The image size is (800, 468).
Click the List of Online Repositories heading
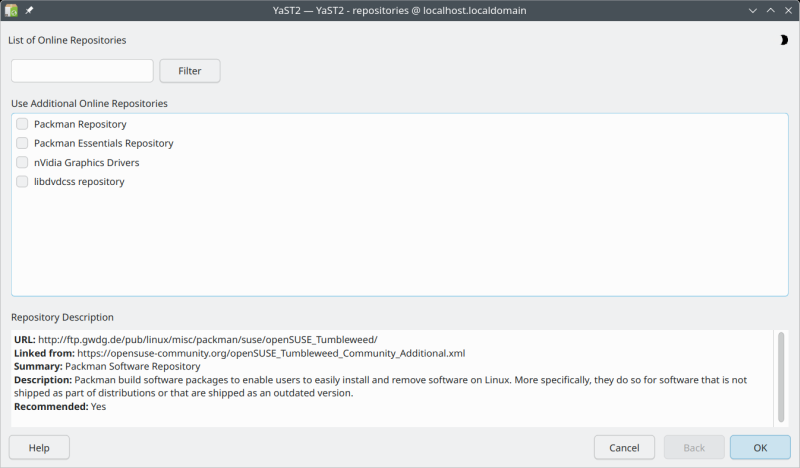coord(67,40)
